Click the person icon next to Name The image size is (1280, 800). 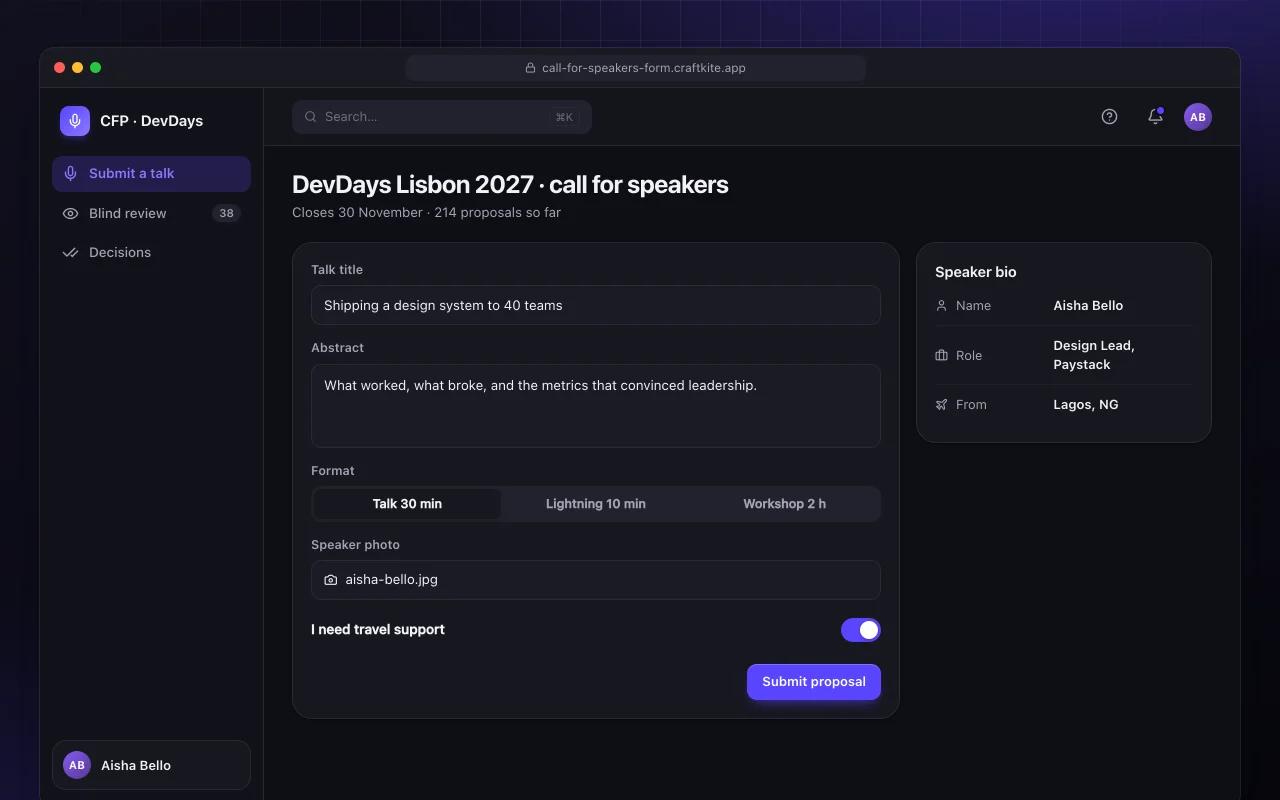tap(941, 306)
